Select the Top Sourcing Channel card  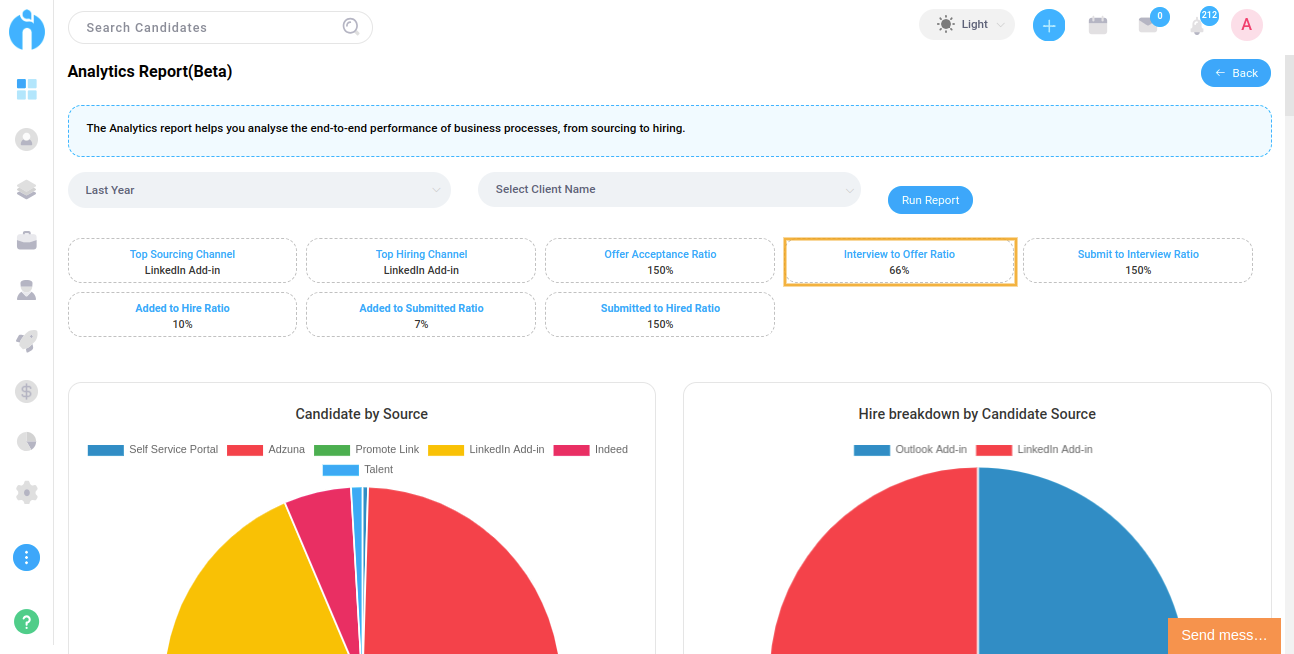click(182, 261)
